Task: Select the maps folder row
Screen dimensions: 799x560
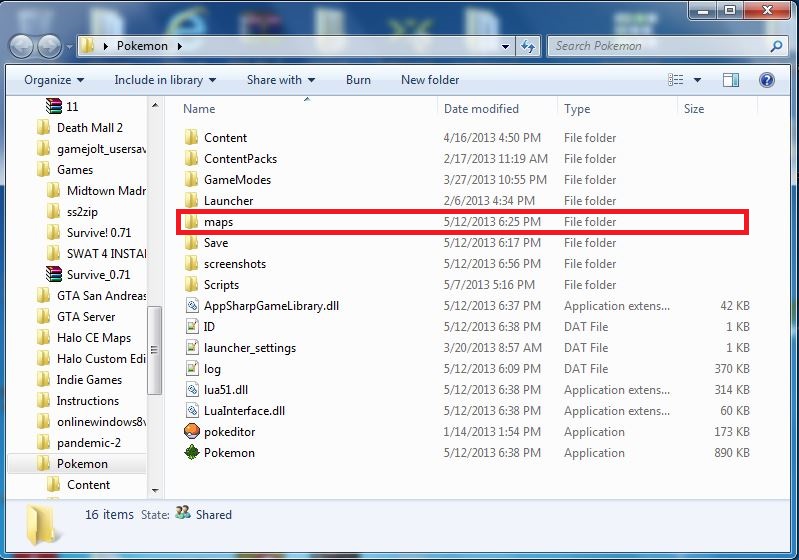Action: pyautogui.click(x=462, y=222)
